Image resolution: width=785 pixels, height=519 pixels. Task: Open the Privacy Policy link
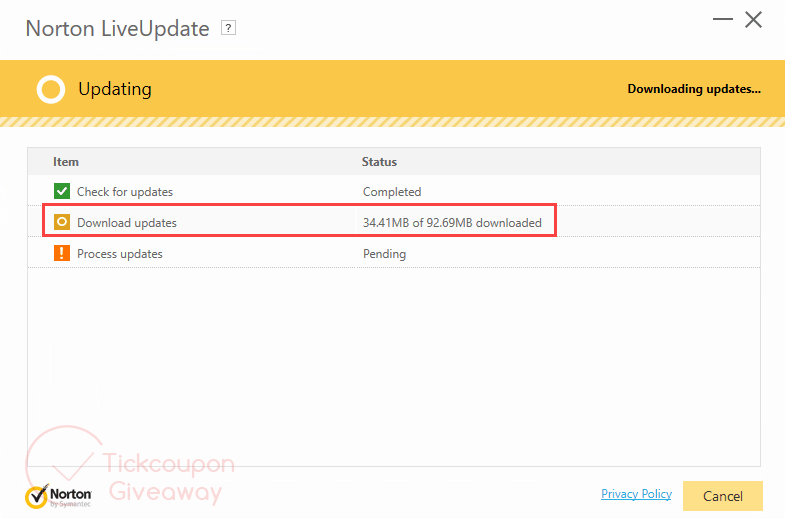[636, 494]
